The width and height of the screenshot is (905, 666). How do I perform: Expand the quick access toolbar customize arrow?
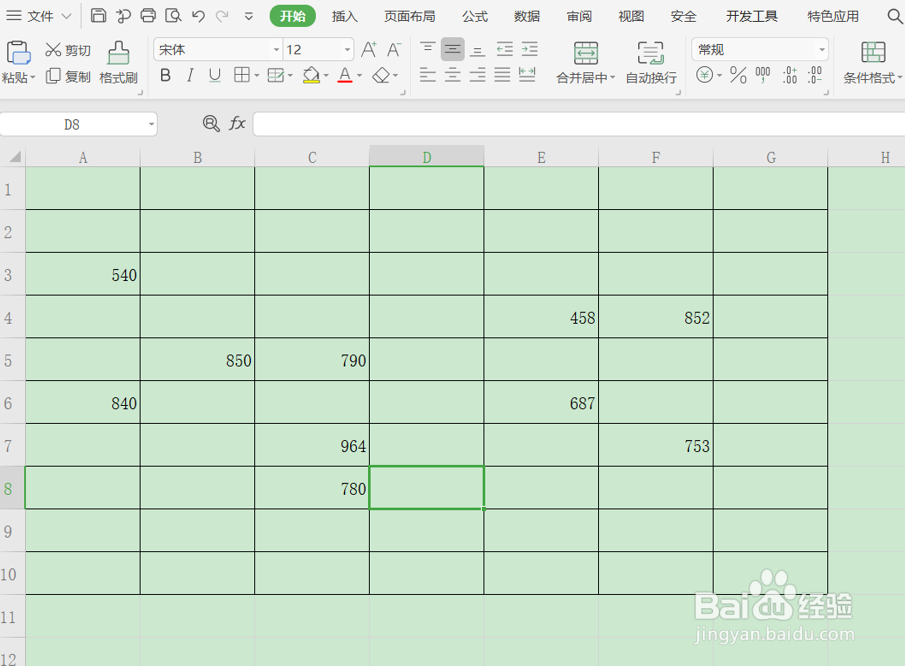[x=249, y=16]
